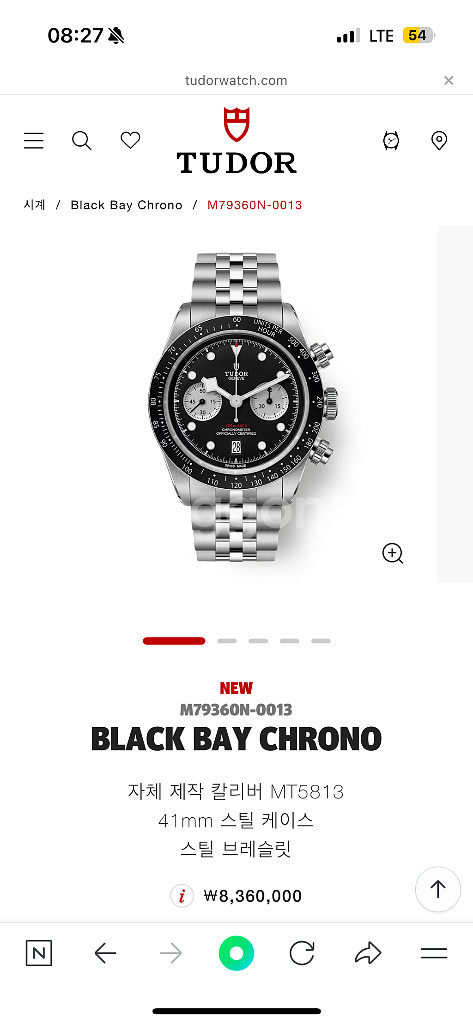Go back with the browser back arrow
The height and width of the screenshot is (1024, 473).
click(x=105, y=954)
